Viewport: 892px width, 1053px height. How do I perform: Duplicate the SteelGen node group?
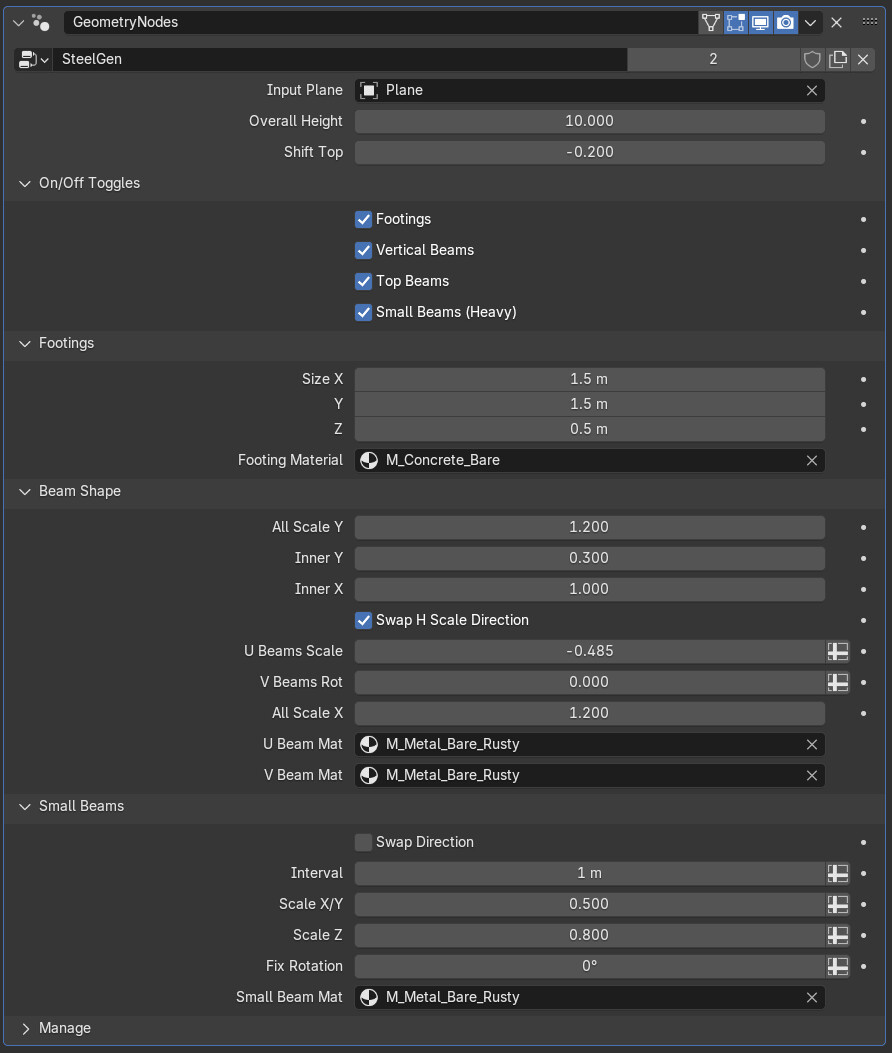838,59
